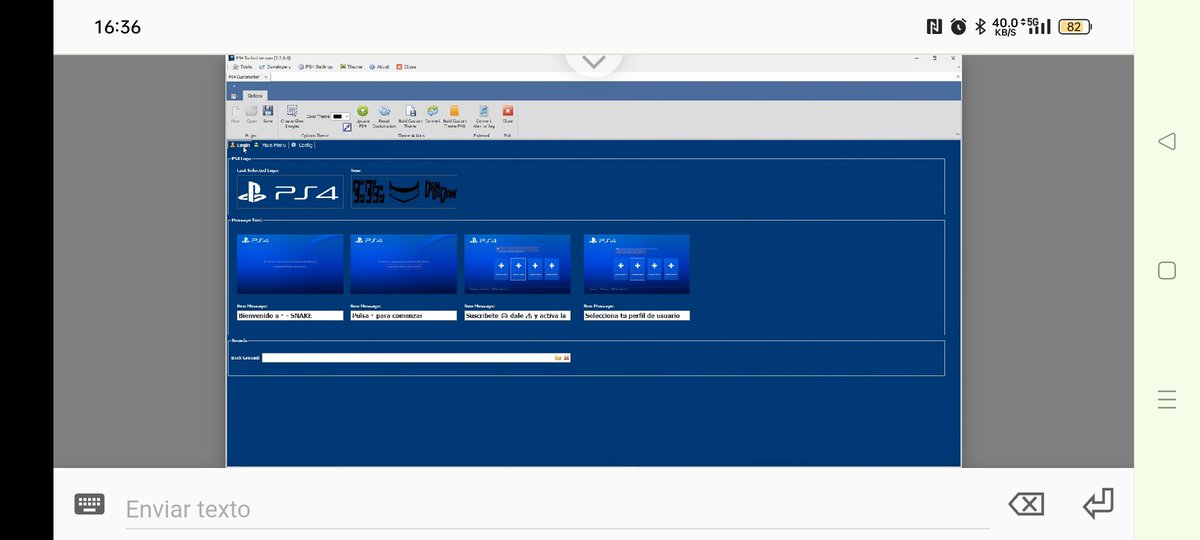1200x540 pixels.
Task: Open the Developers menu
Action: (274, 67)
